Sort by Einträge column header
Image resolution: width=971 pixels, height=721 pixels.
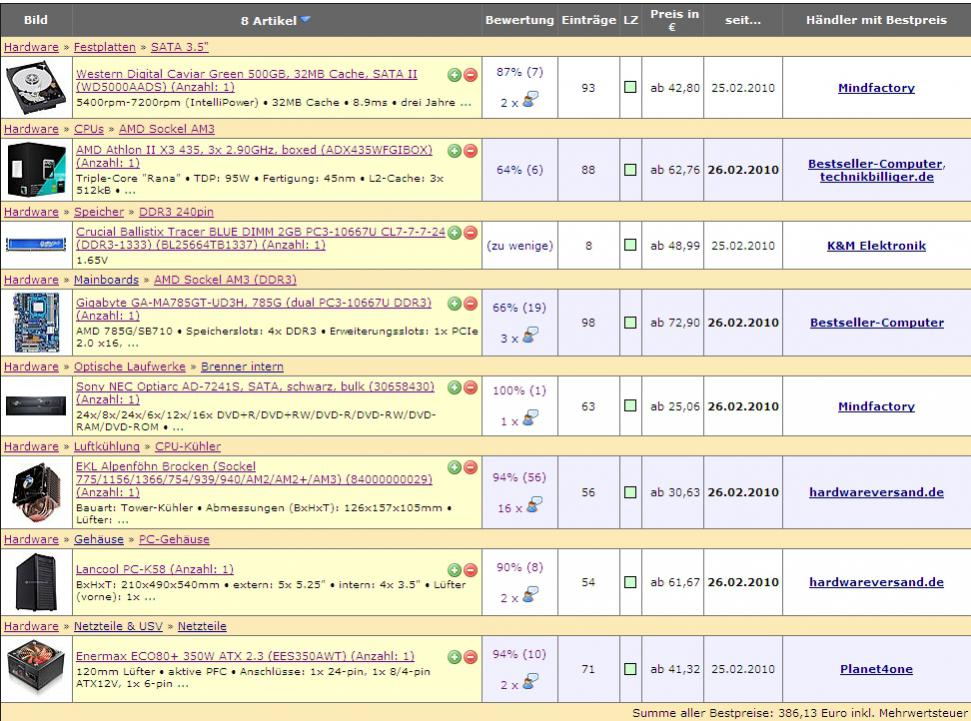click(x=589, y=20)
